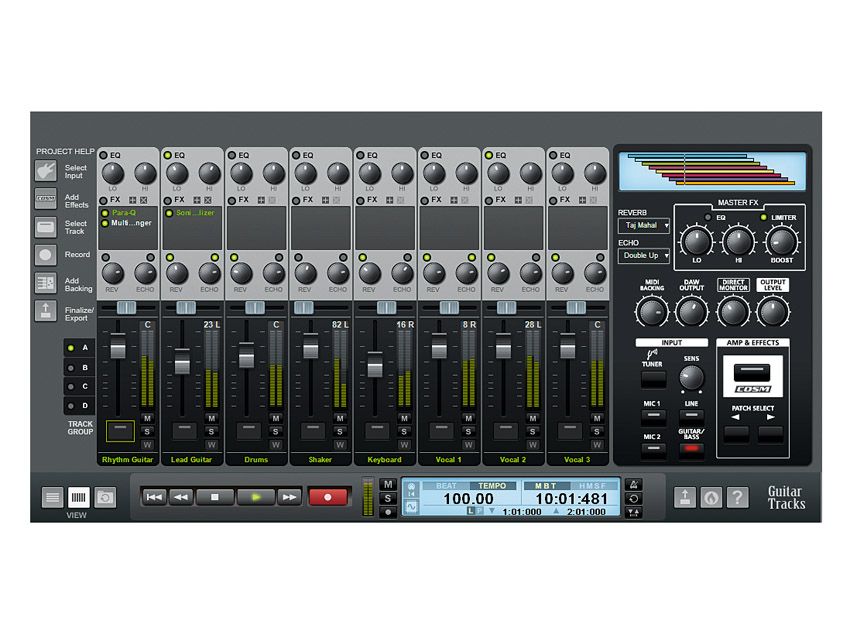Select the TEMPO display tab
This screenshot has height=638, width=850.
[x=492, y=486]
